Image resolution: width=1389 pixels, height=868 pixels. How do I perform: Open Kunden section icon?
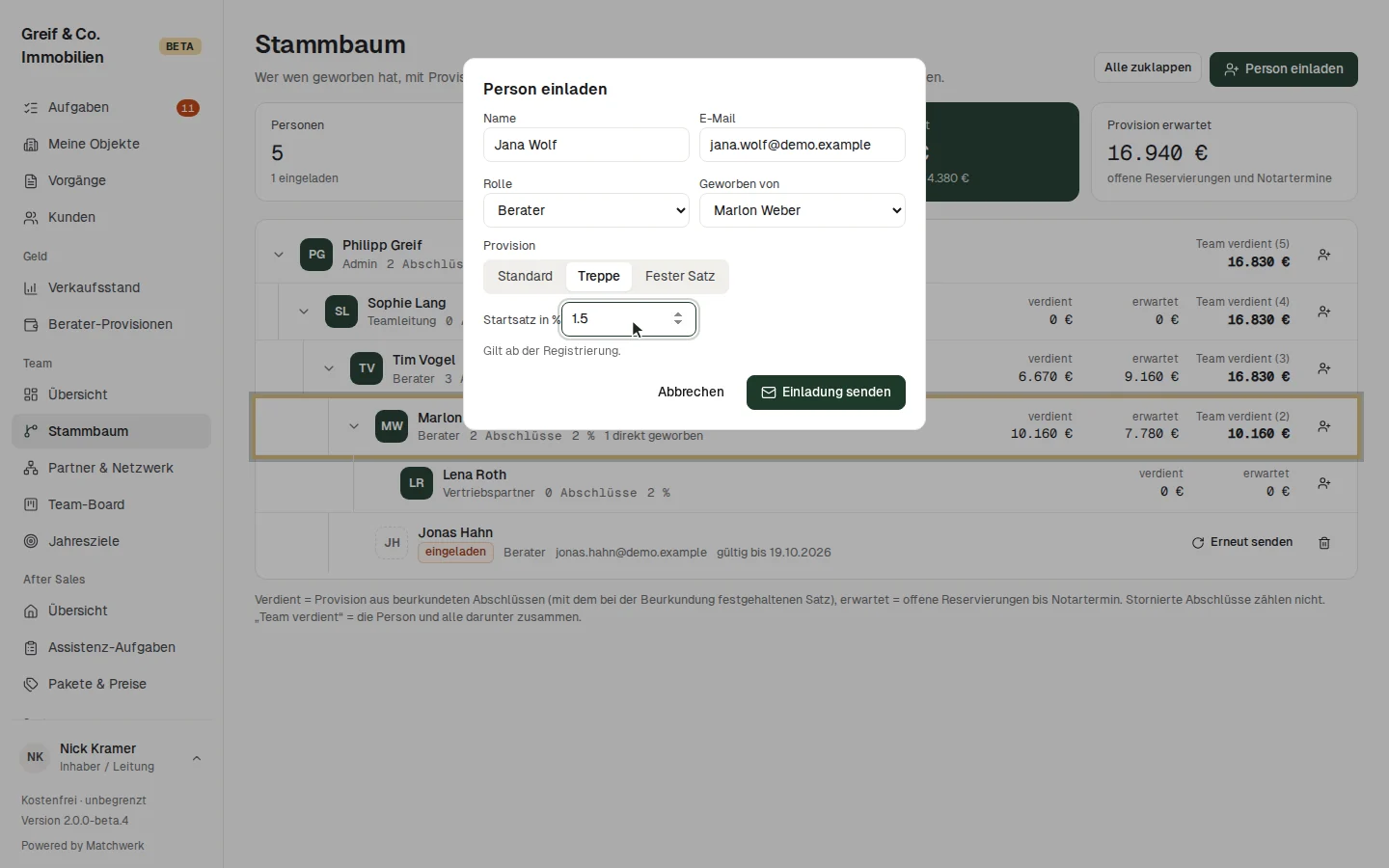click(x=31, y=217)
